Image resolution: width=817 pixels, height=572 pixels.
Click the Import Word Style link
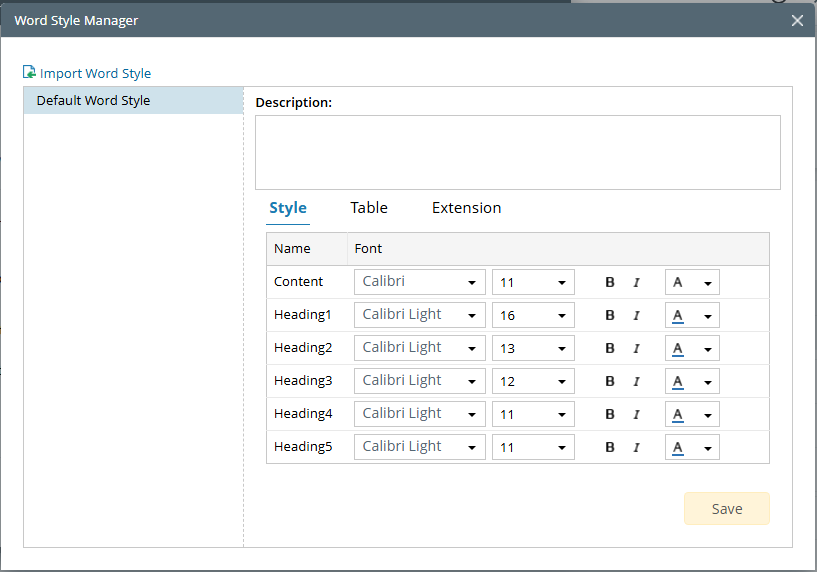click(95, 73)
